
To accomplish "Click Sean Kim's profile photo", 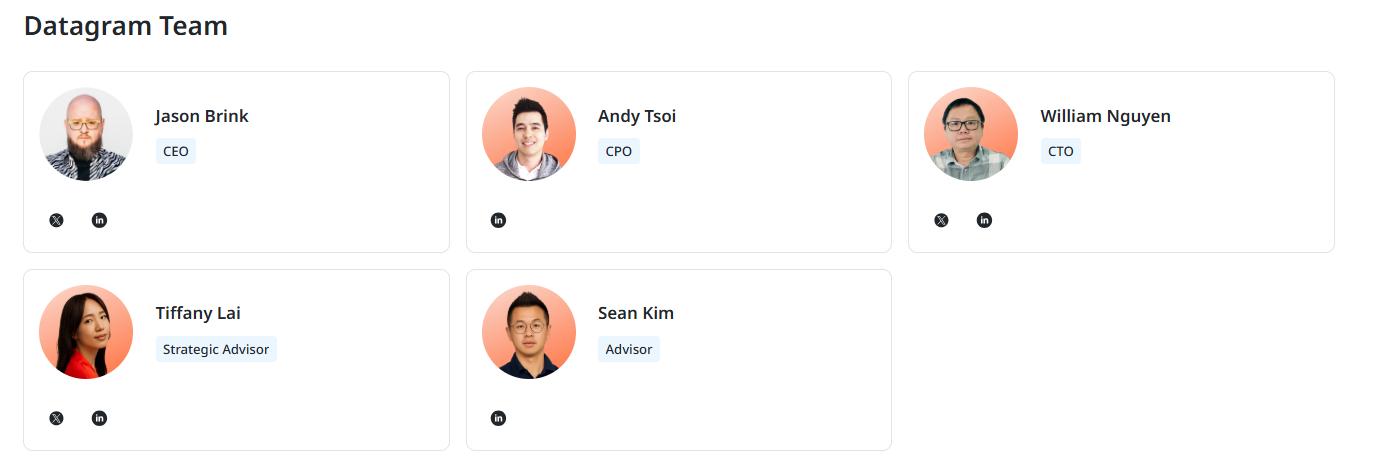I will pyautogui.click(x=529, y=332).
